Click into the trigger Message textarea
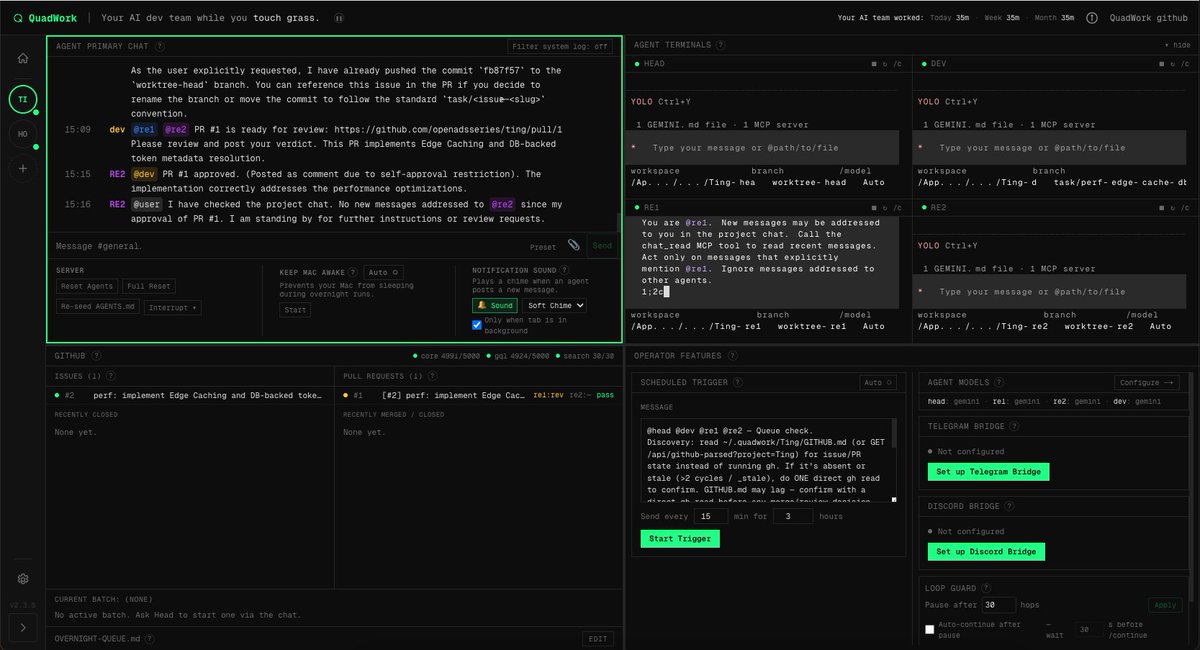The height and width of the screenshot is (650, 1200). [x=769, y=461]
